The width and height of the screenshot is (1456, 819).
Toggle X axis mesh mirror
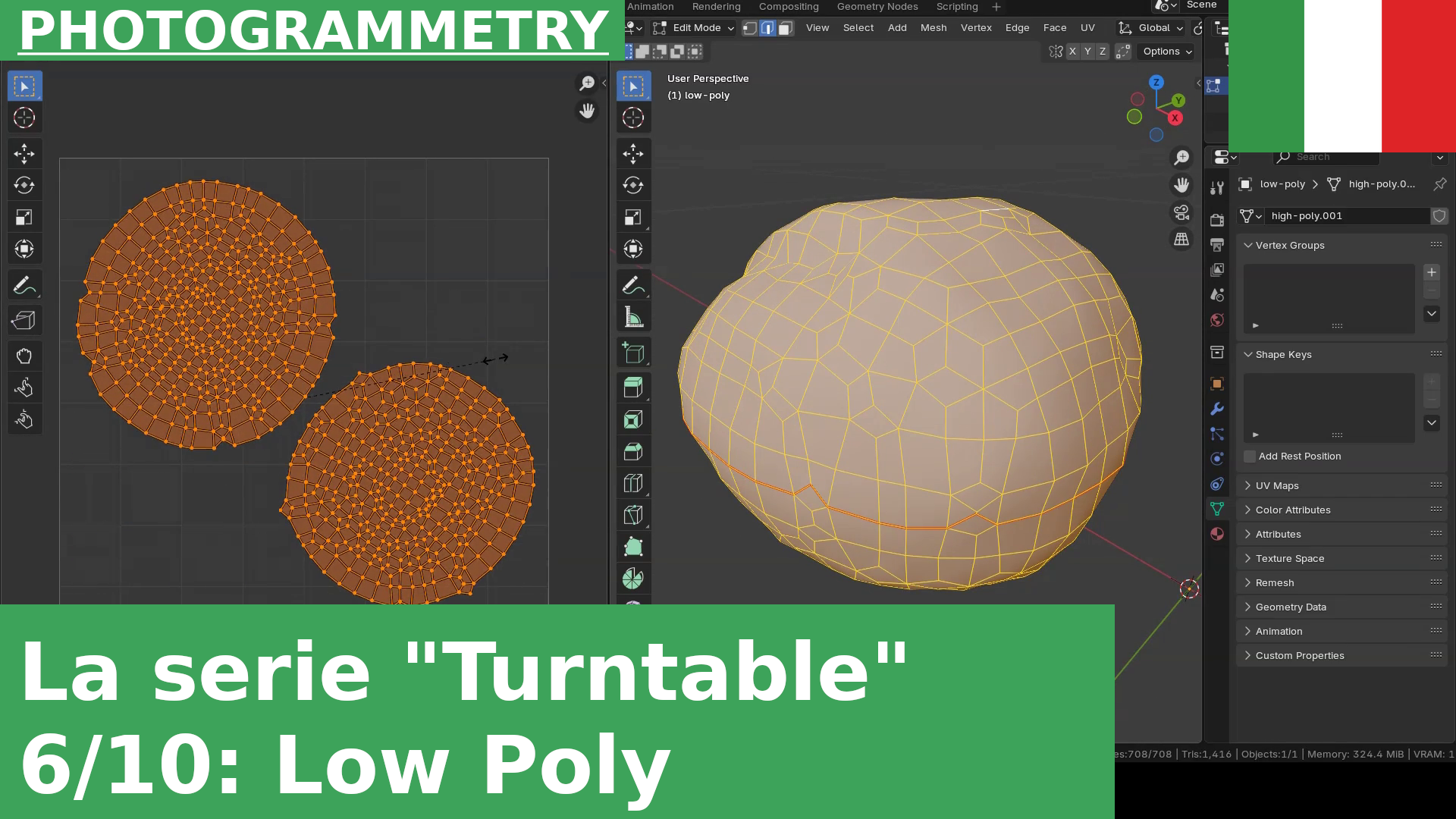coord(1072,52)
